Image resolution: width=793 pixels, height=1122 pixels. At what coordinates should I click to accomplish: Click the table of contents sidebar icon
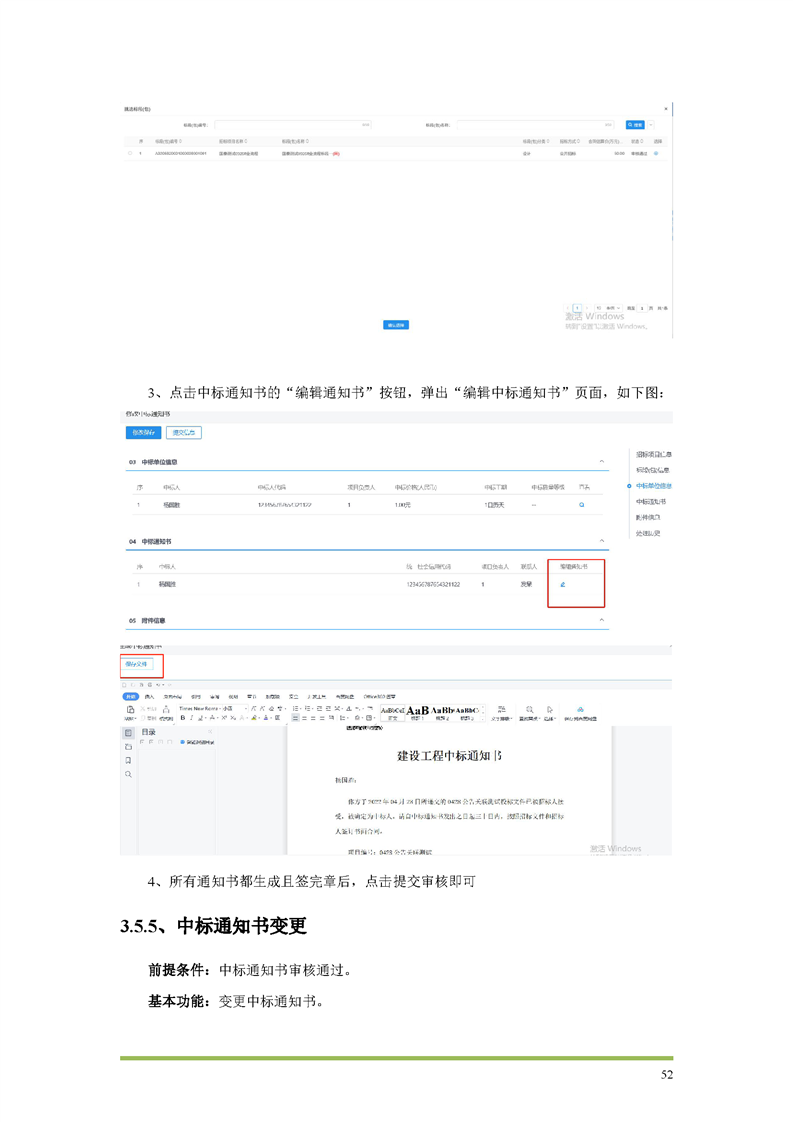pyautogui.click(x=128, y=733)
